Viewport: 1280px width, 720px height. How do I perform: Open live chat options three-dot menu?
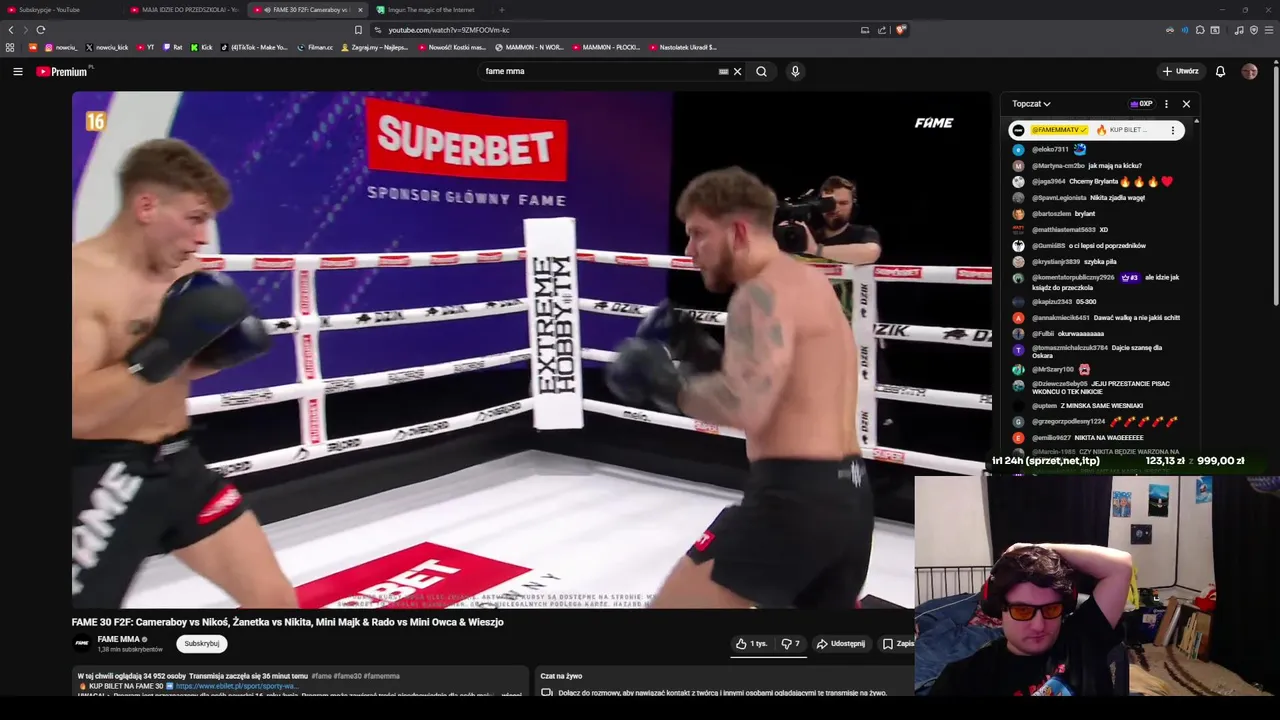(x=1166, y=104)
